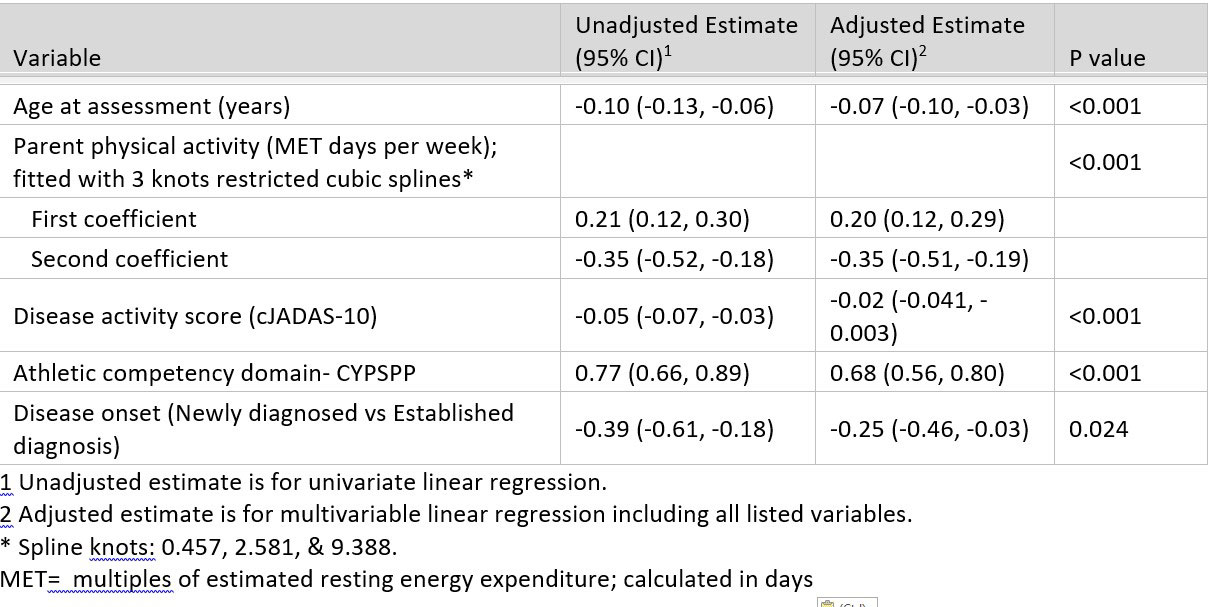Click the Variable column header cell
This screenshot has width=1213, height=607.
pyautogui.click(x=58, y=58)
